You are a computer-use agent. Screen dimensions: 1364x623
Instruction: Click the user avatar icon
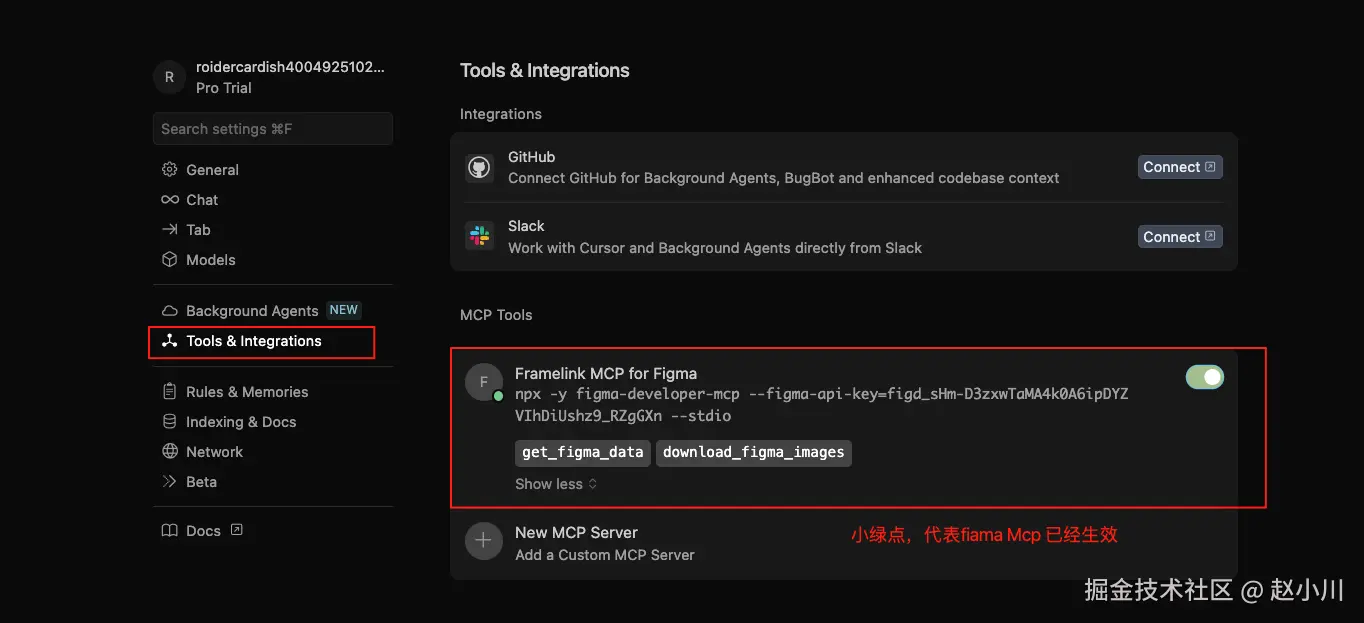tap(169, 77)
